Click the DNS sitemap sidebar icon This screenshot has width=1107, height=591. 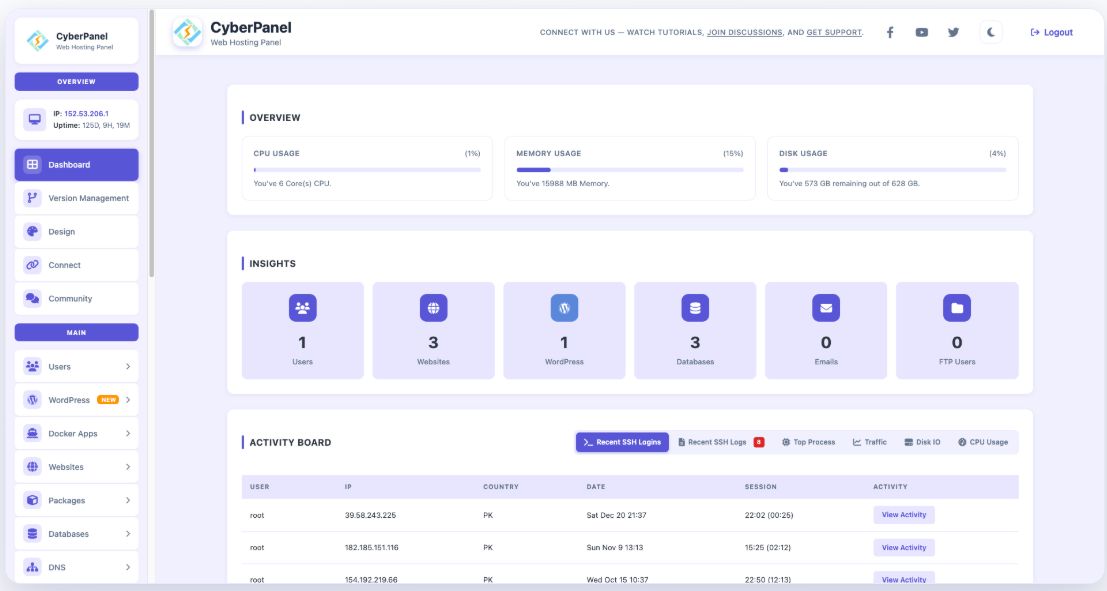(x=32, y=568)
